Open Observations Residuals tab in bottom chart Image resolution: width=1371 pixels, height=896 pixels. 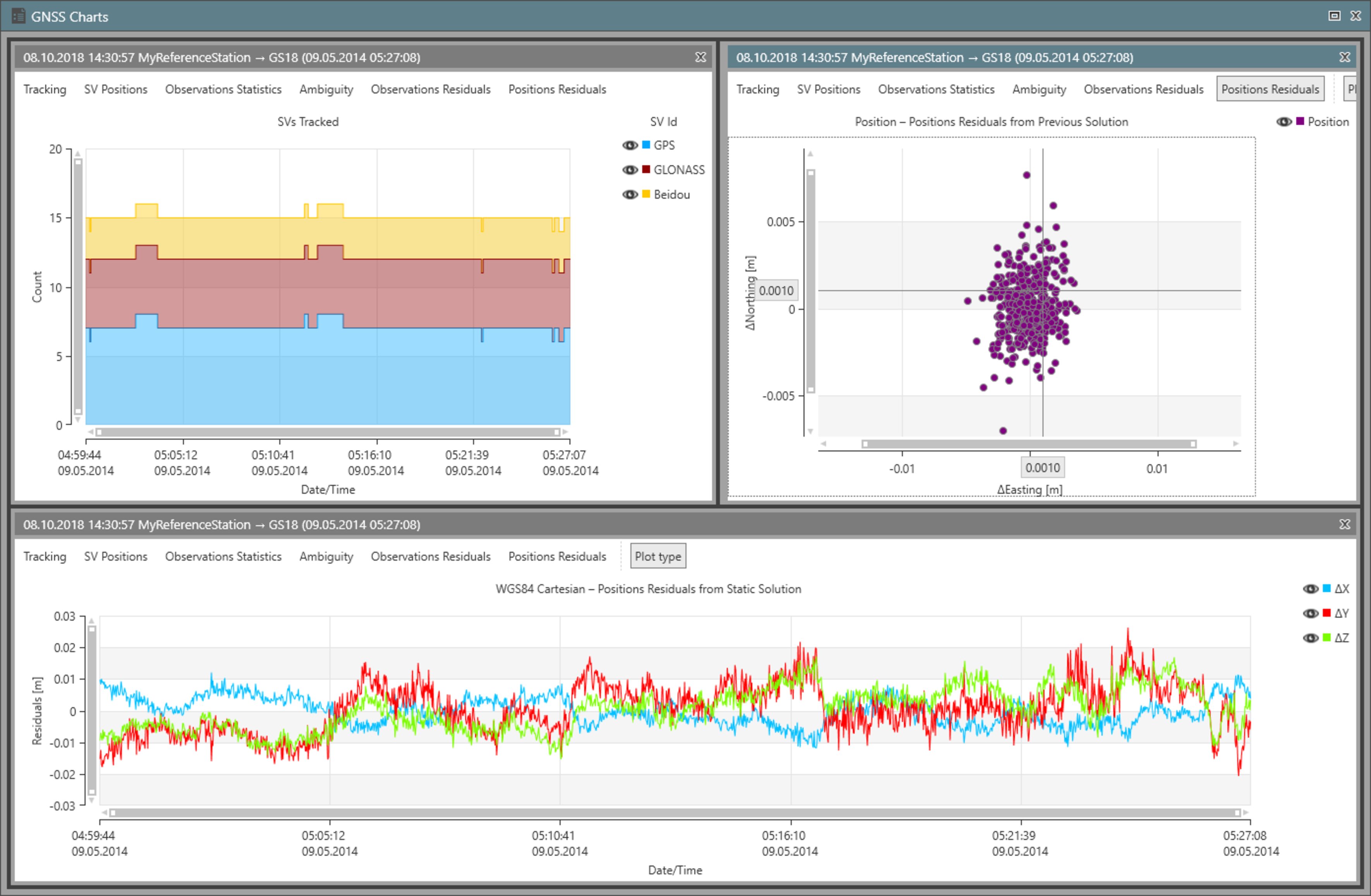431,556
